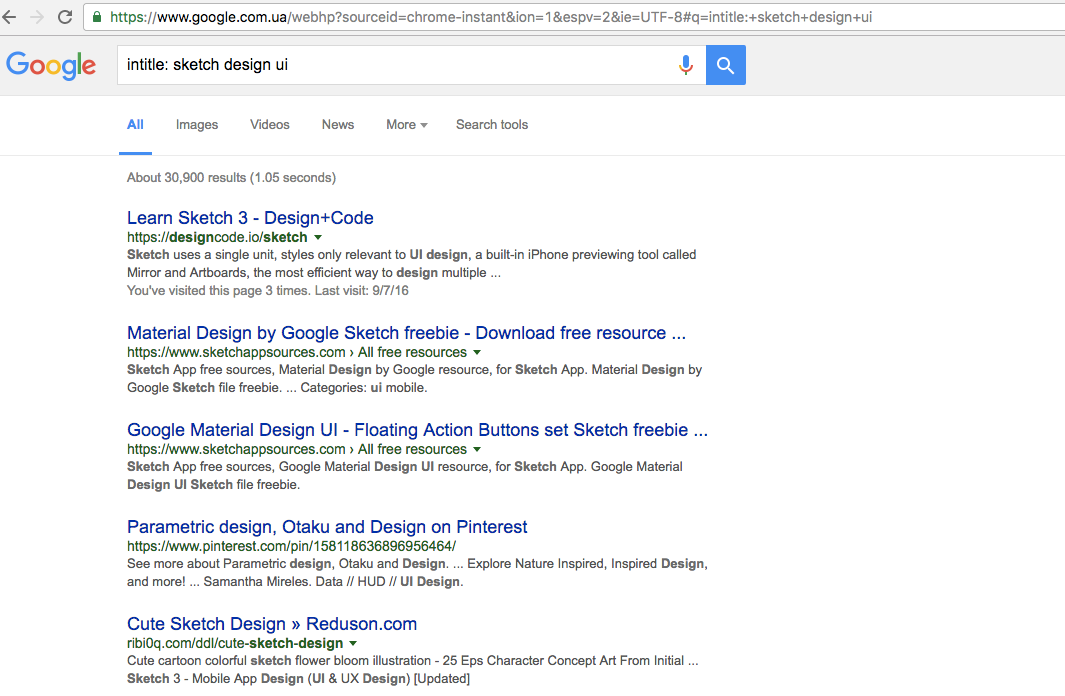Focus the browser address bar URL
The height and width of the screenshot is (696, 1065).
point(500,17)
